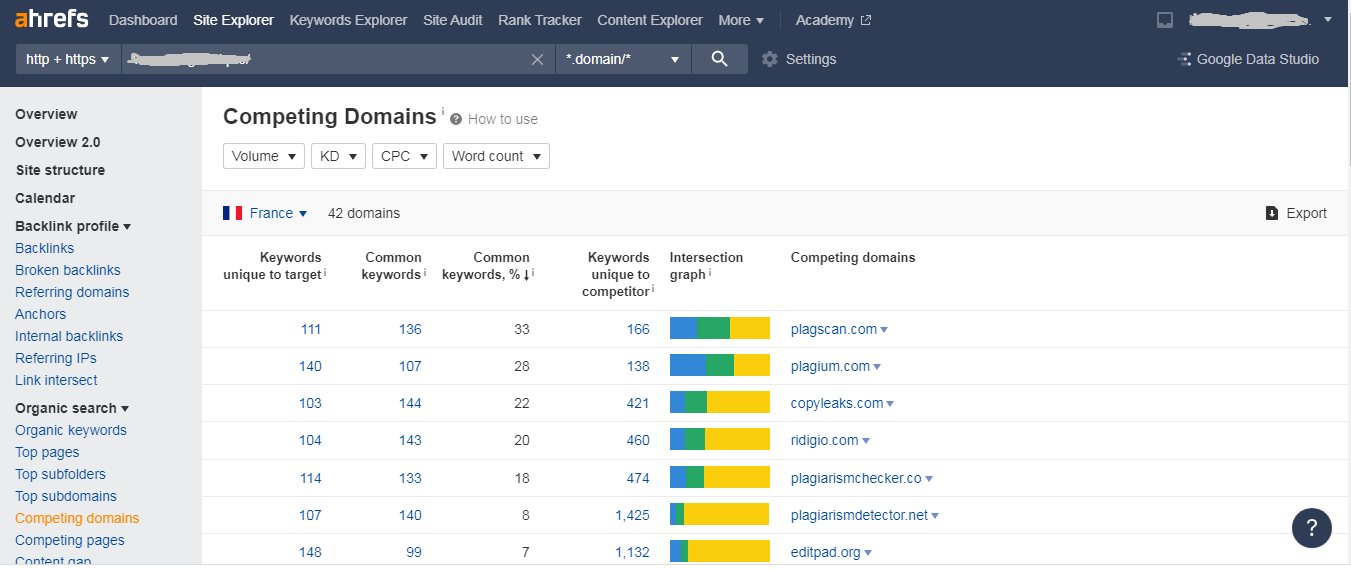Click 111 keywords unique to target

[x=310, y=329]
